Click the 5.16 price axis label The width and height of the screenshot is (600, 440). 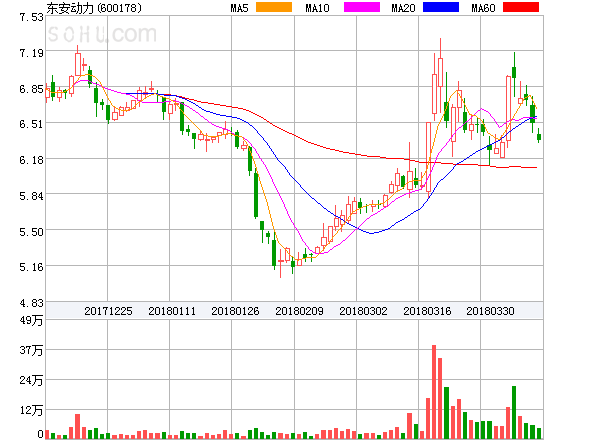click(x=31, y=267)
